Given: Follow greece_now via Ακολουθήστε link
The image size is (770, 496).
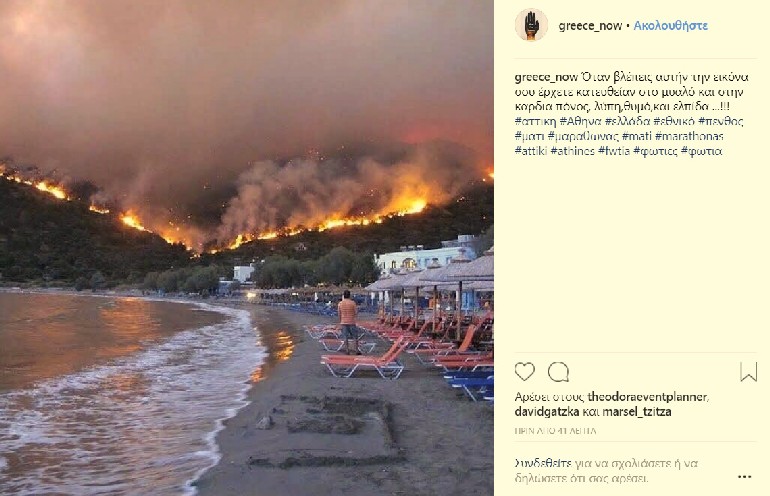Looking at the screenshot, I should (x=670, y=26).
